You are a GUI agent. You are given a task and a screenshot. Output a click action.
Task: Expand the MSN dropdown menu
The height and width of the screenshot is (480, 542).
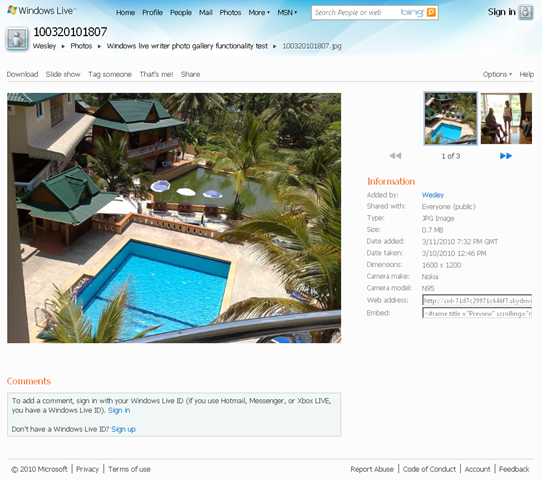(x=287, y=13)
